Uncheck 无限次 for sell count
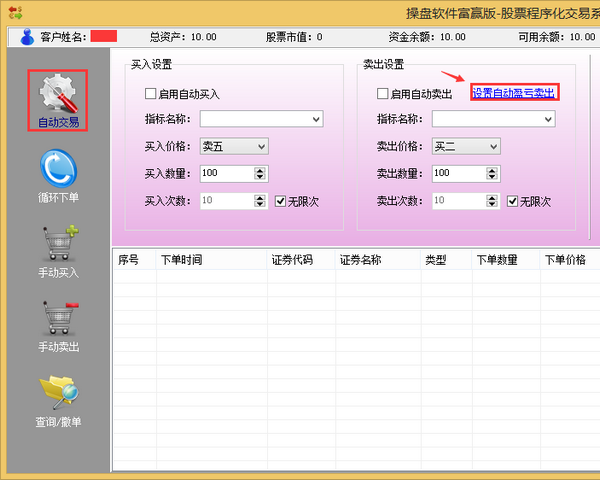The image size is (600, 480). 512,201
